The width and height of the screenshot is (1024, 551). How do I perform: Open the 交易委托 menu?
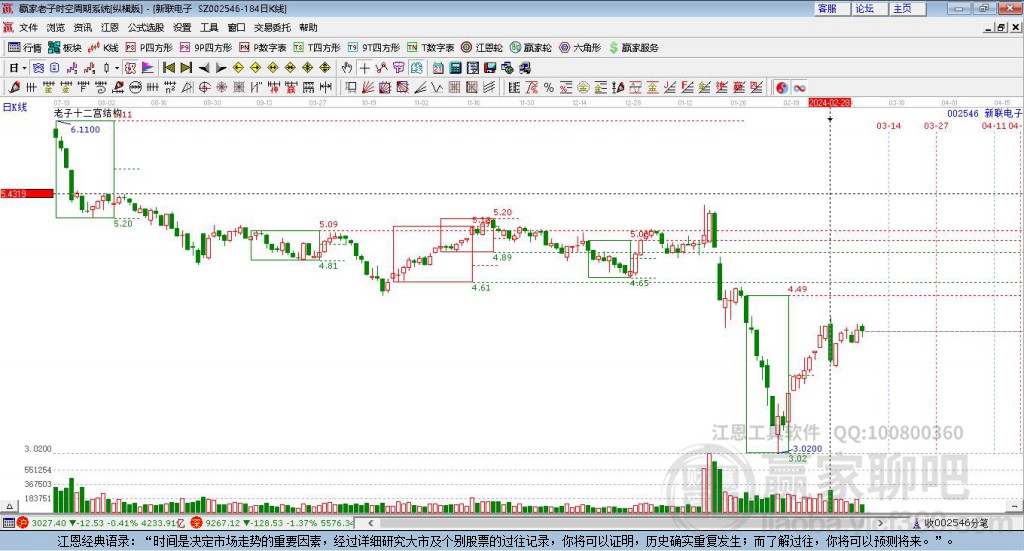click(x=272, y=27)
